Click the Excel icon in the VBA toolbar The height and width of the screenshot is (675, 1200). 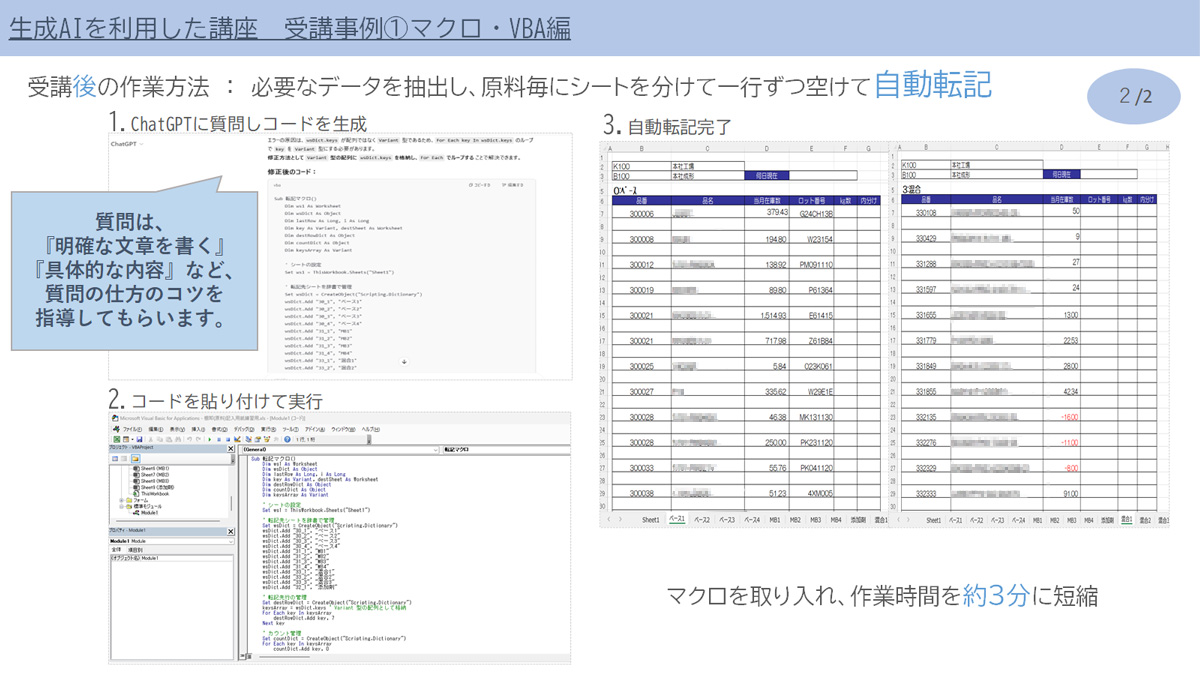click(x=117, y=439)
